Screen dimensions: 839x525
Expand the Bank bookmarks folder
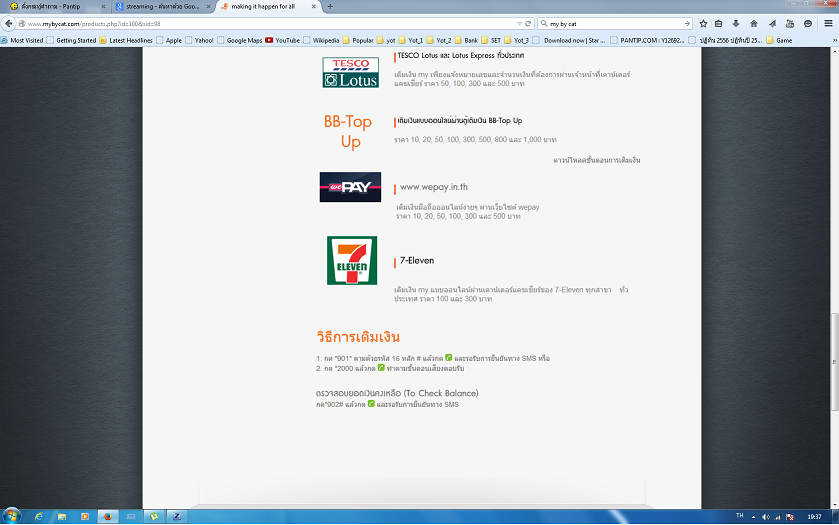pyautogui.click(x=466, y=40)
